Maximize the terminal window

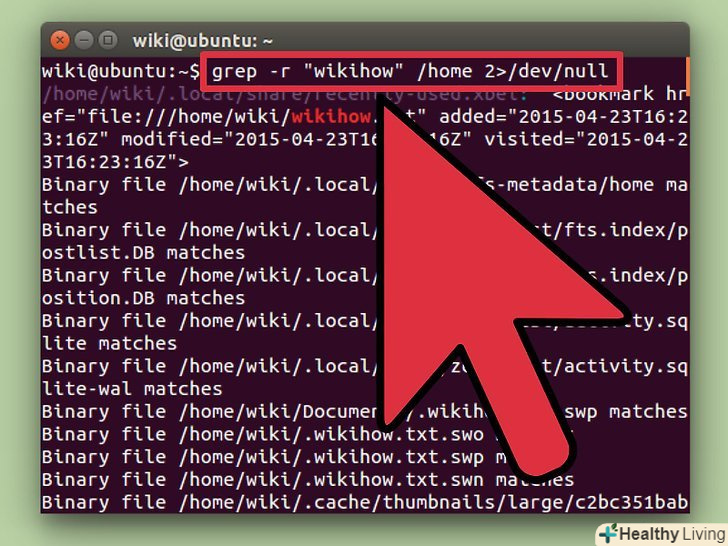108,40
